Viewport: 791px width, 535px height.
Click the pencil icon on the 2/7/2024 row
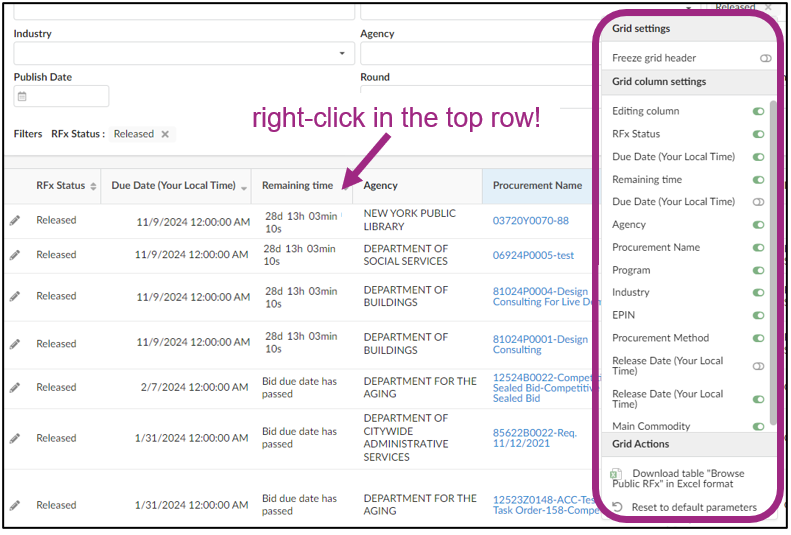click(15, 388)
